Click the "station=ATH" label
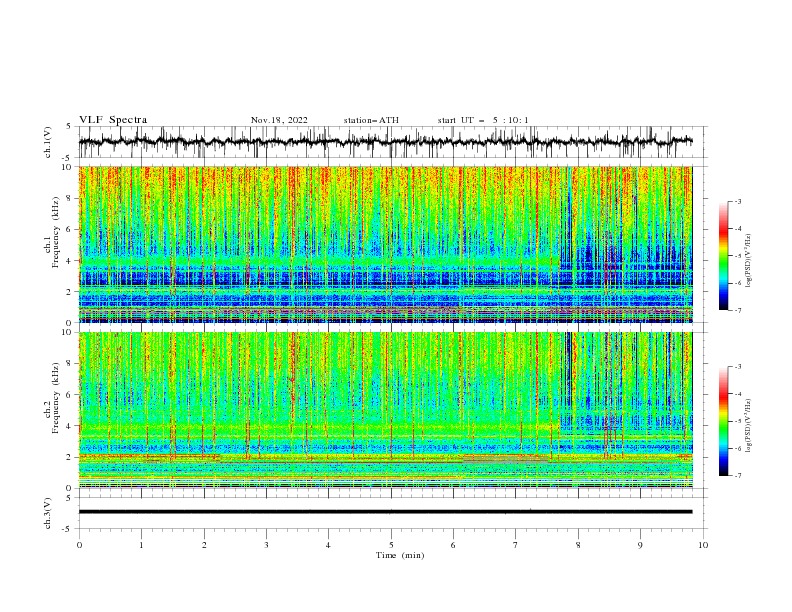This screenshot has width=792, height=612. [371, 120]
